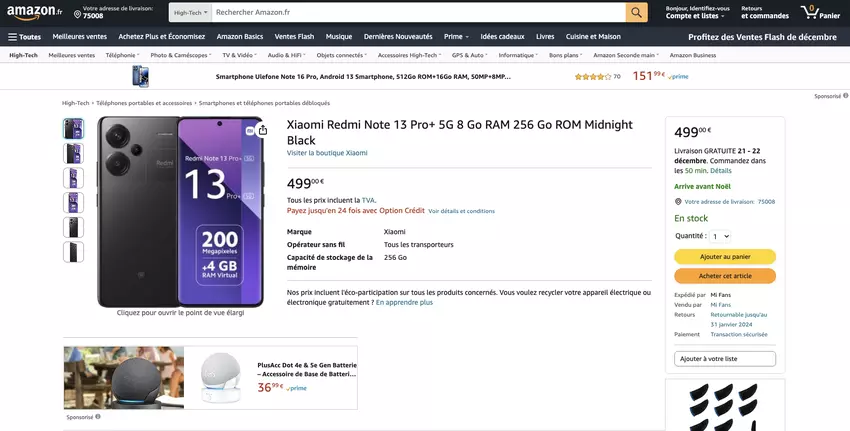Go to Amazon Basics in navigation bar
This screenshot has width=850, height=431.
tap(240, 37)
